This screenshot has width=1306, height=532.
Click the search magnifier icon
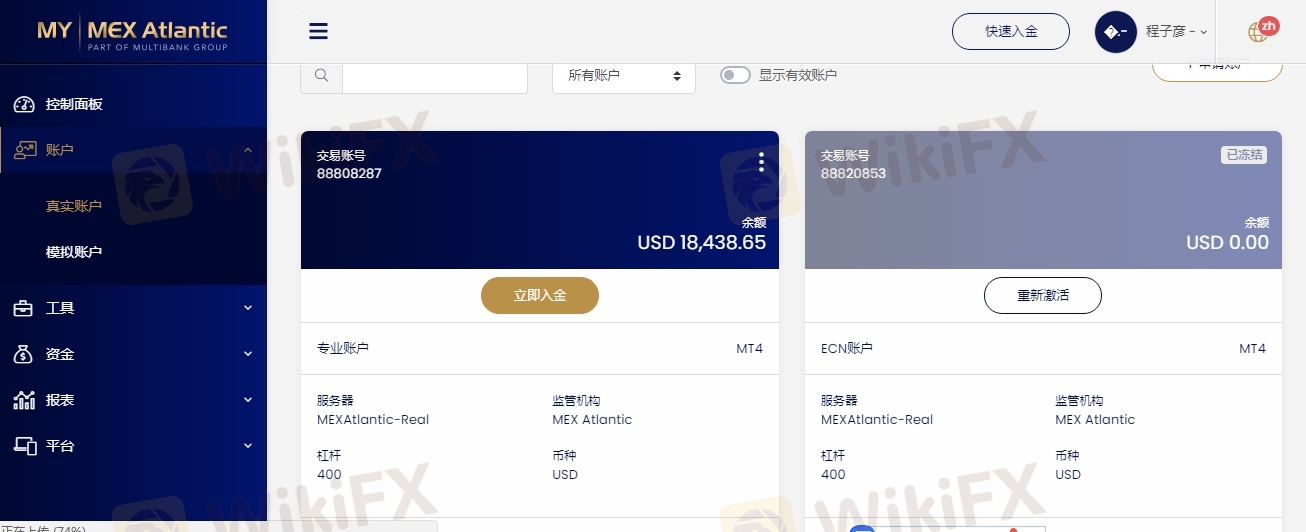click(321, 75)
